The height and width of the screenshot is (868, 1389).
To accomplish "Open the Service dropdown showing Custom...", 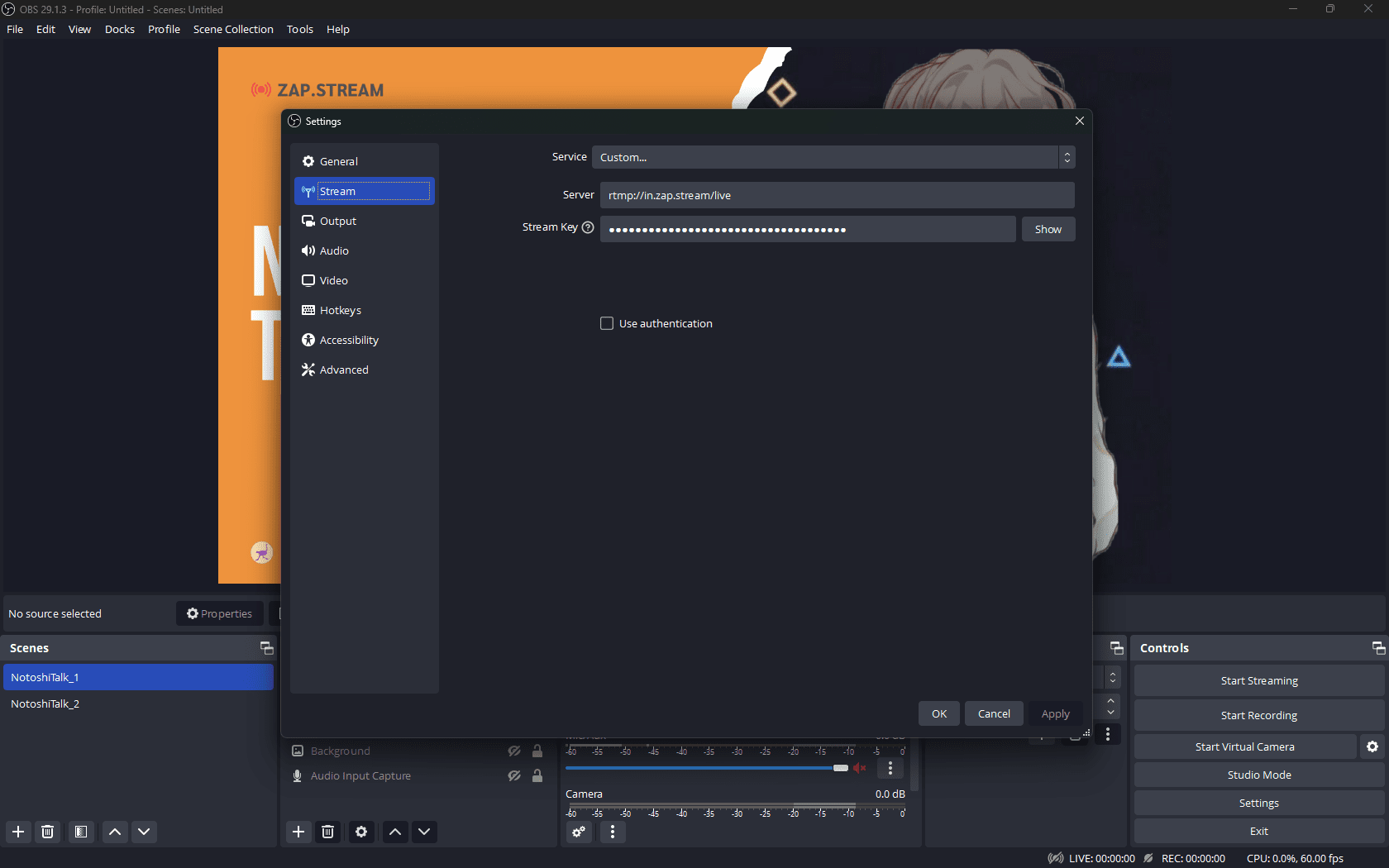I will click(833, 157).
